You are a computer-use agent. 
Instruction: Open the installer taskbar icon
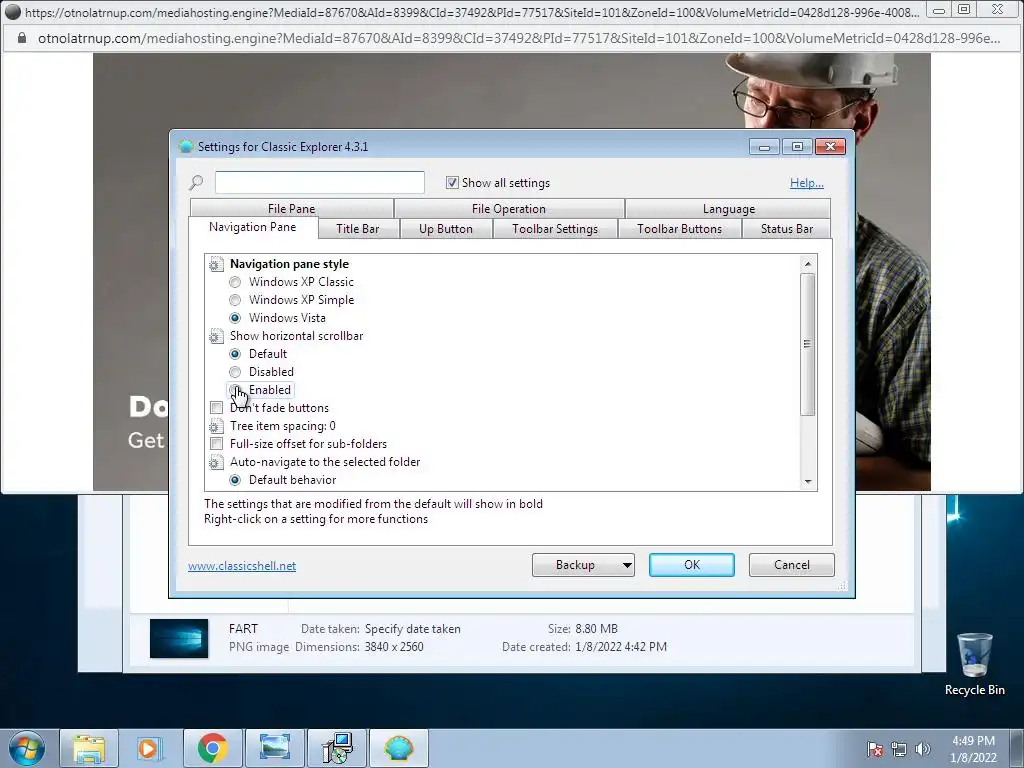click(337, 748)
